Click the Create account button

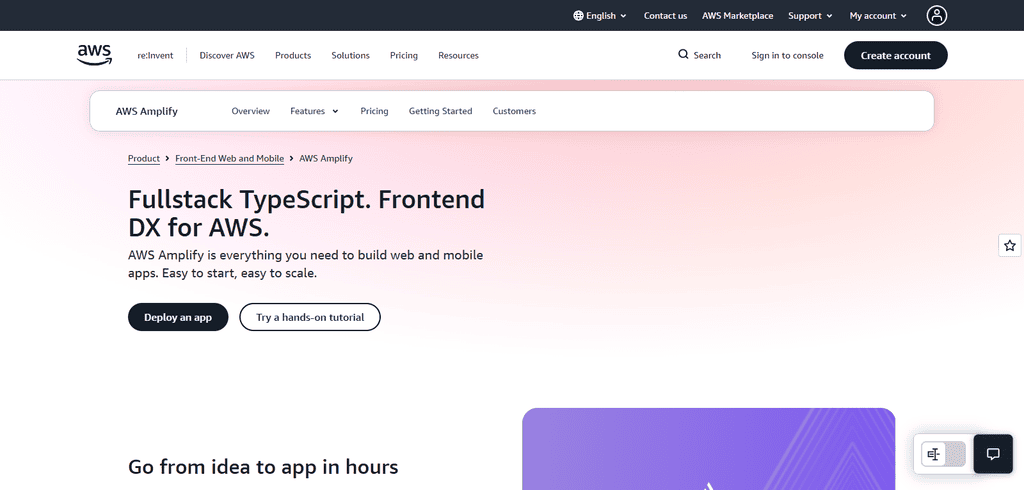(895, 56)
